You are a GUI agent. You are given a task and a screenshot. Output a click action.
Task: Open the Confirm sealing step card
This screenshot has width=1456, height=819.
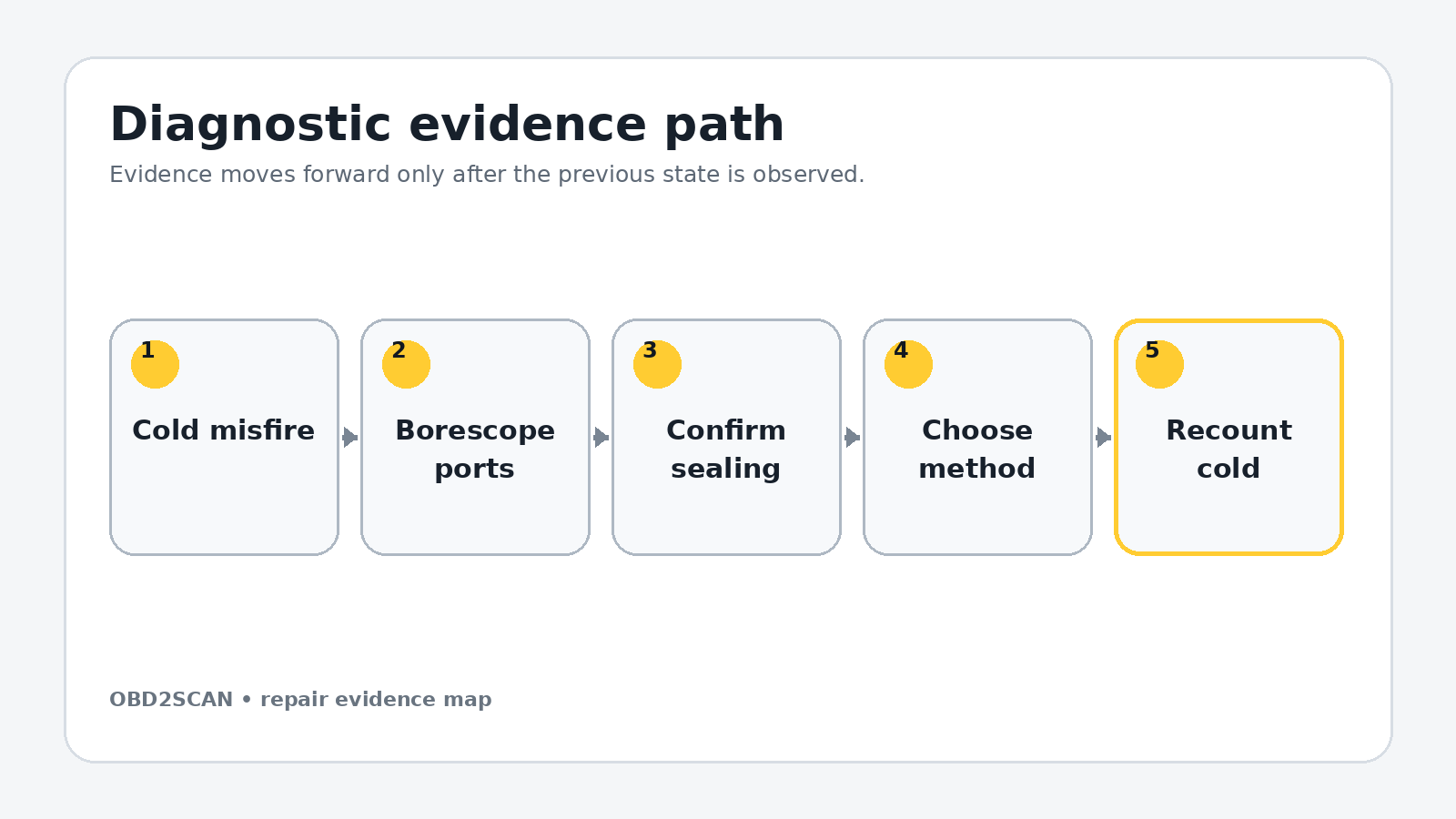[726, 437]
